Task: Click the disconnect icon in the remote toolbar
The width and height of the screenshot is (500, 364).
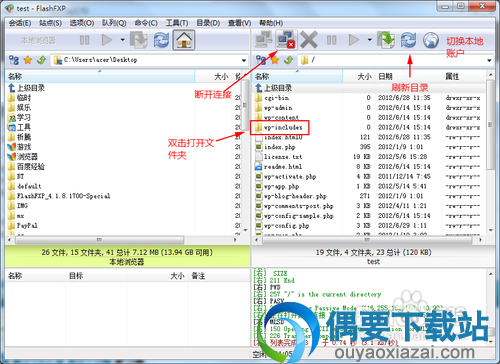Action: pos(286,40)
